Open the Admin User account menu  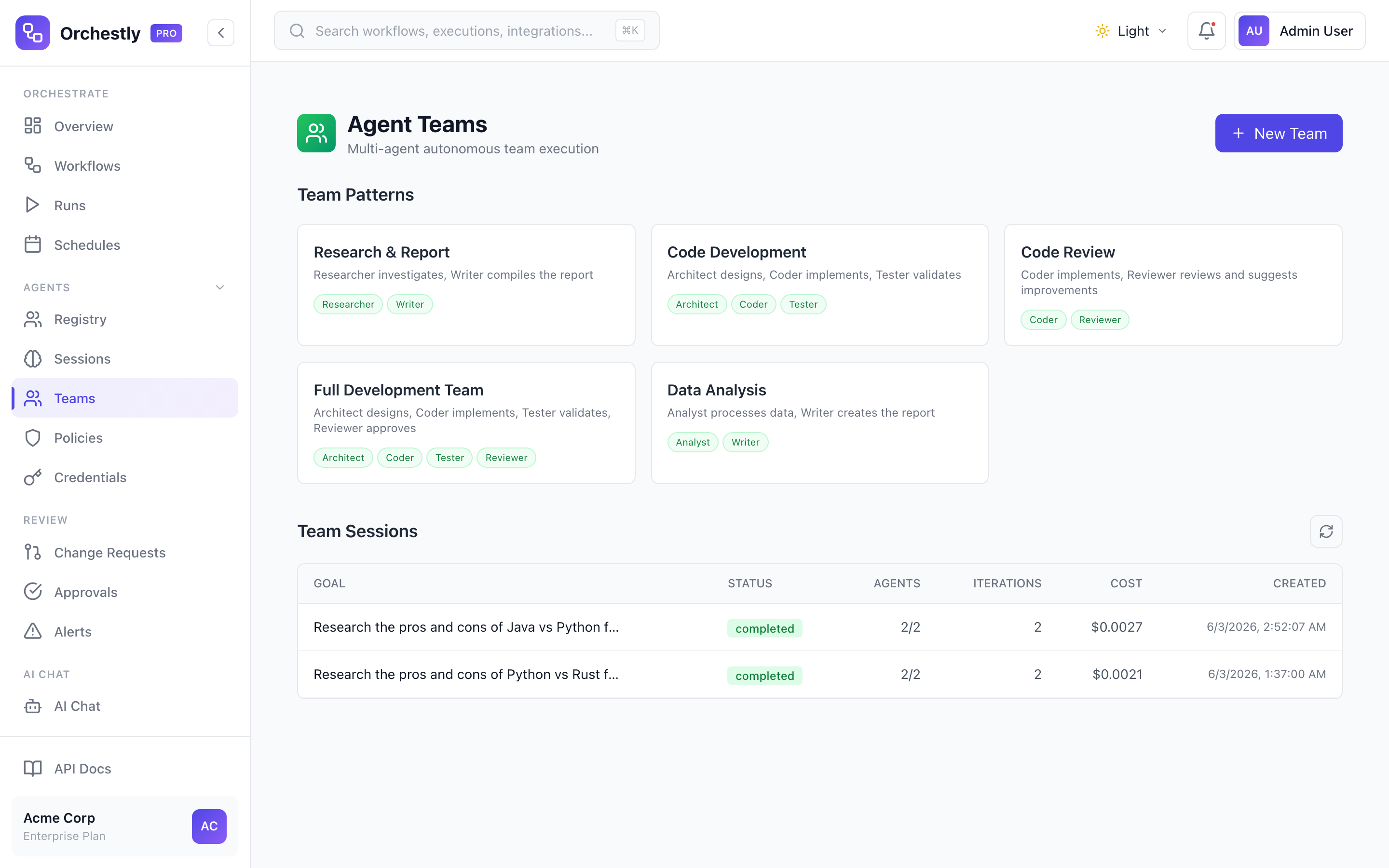pos(1299,31)
